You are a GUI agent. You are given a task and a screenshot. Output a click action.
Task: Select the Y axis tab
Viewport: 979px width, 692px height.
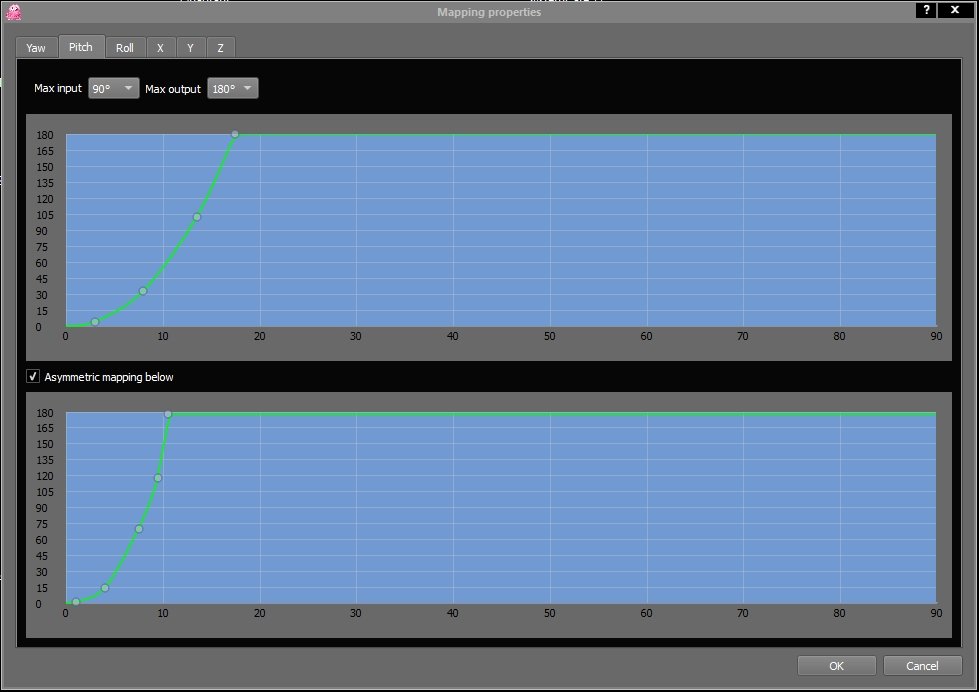coord(190,48)
